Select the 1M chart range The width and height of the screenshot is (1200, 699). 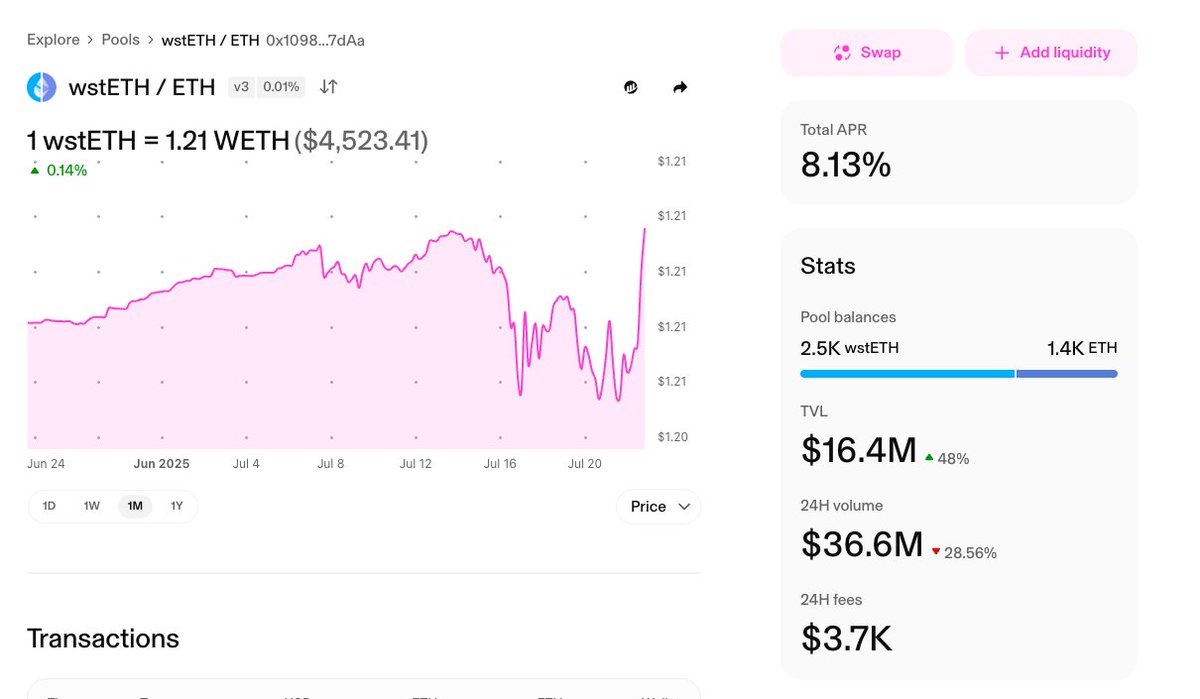coord(135,506)
